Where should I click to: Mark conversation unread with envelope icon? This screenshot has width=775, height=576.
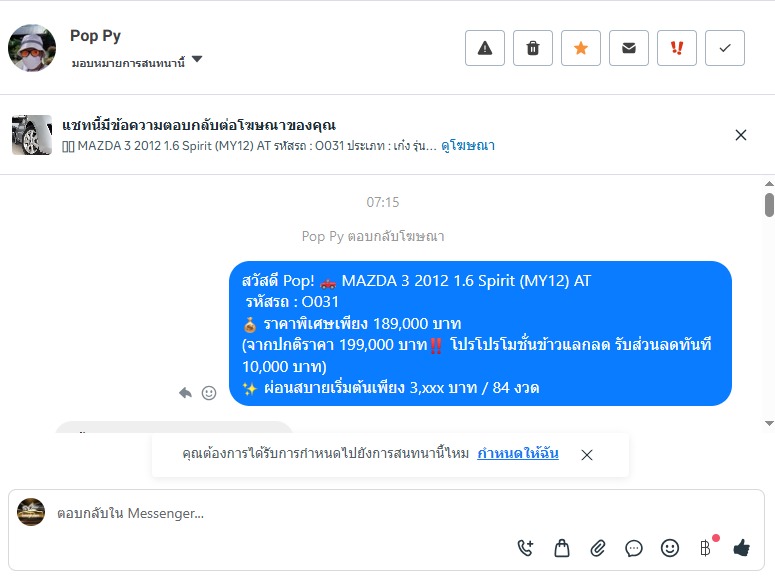pyautogui.click(x=629, y=48)
